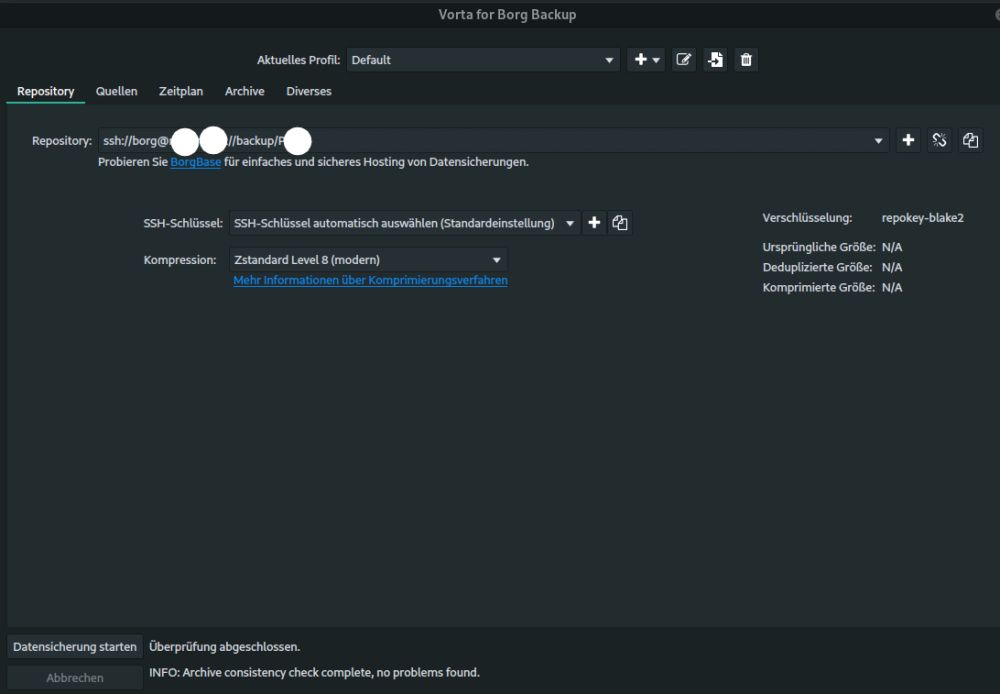The width and height of the screenshot is (1000, 694).
Task: Add a new profile with plus button
Action: tap(646, 60)
